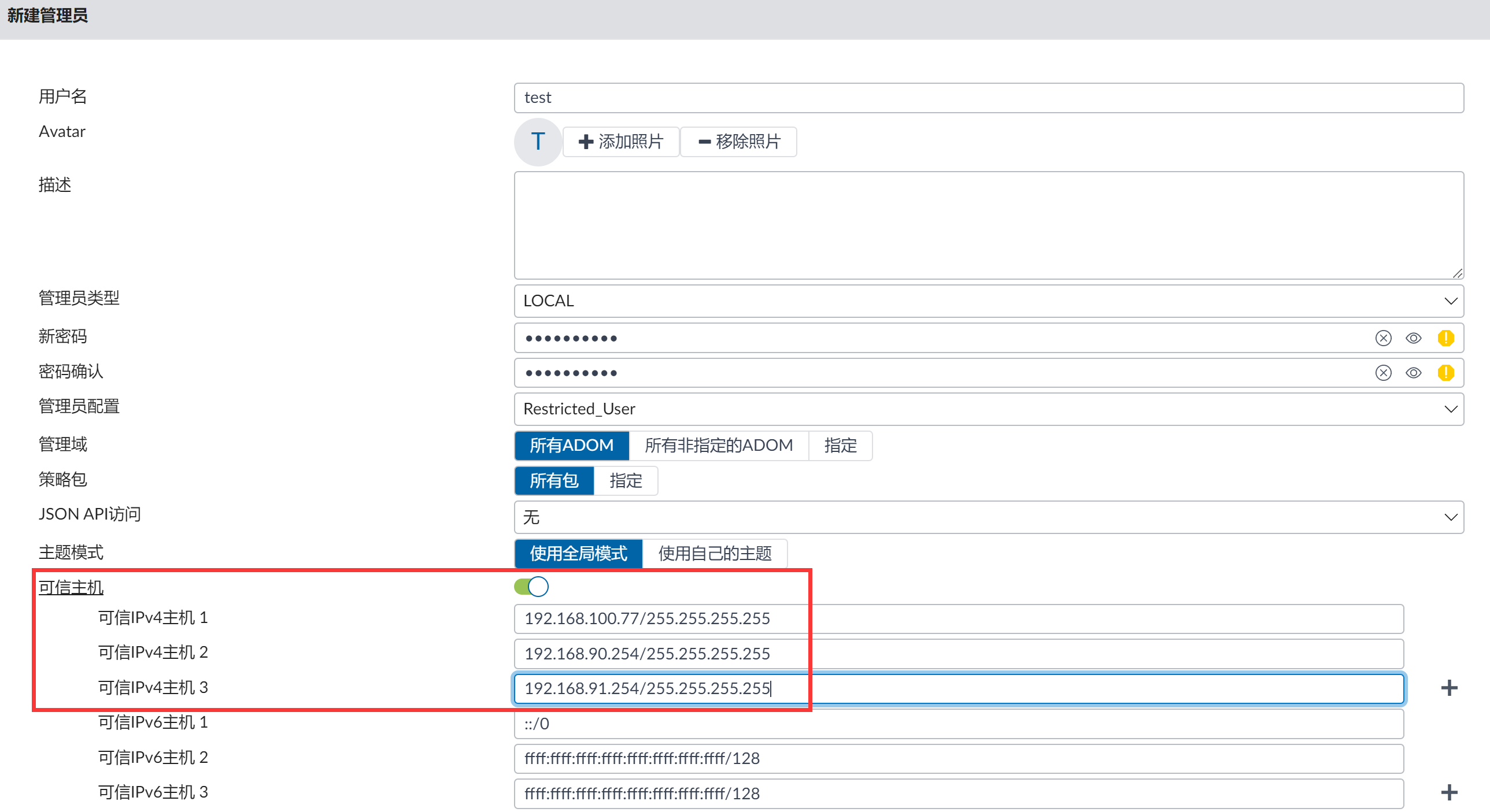1490x812 pixels.
Task: Click the T avatar circle
Action: pyautogui.click(x=537, y=142)
